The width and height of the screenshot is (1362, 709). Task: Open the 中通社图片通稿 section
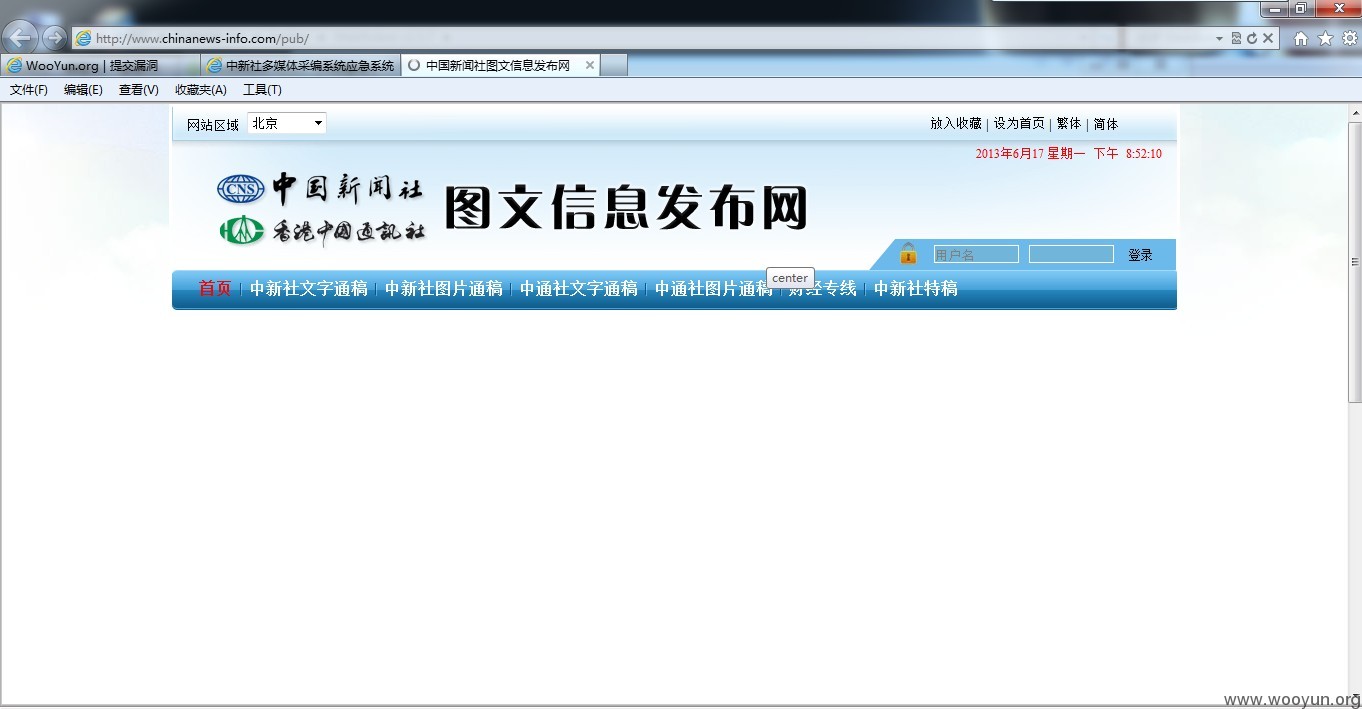714,289
